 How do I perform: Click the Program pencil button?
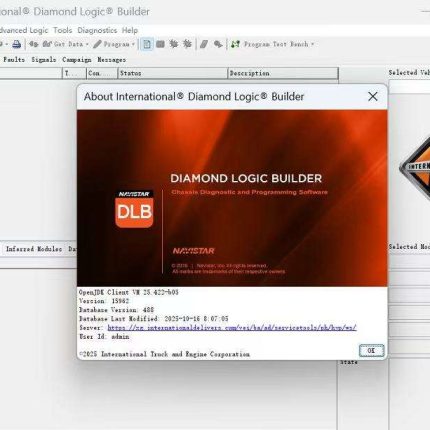tap(111, 44)
